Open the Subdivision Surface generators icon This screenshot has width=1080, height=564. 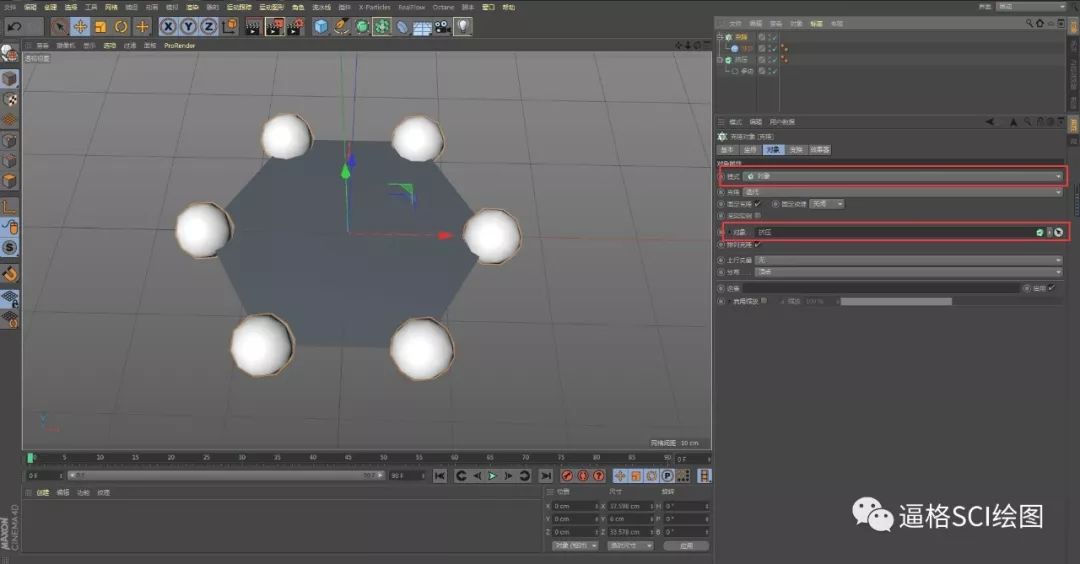[x=362, y=27]
